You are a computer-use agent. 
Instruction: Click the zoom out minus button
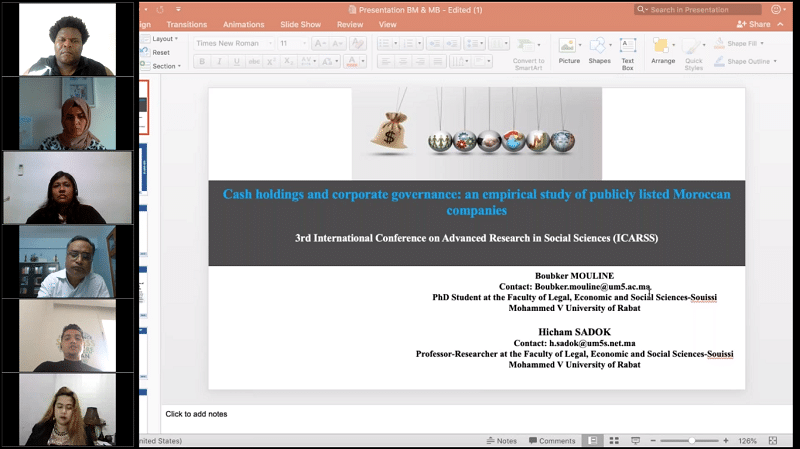click(x=653, y=440)
